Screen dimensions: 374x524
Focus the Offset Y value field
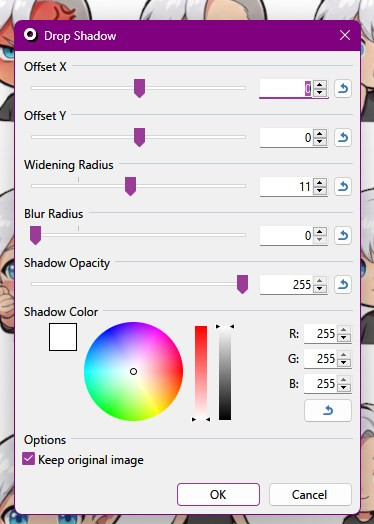coord(286,138)
